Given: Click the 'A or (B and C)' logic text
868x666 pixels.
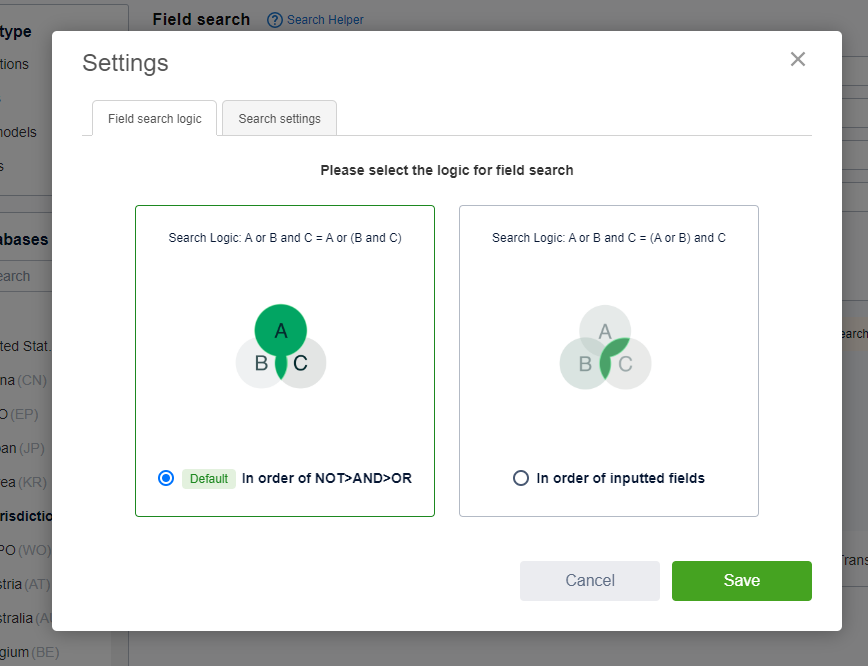Looking at the screenshot, I should pos(285,238).
